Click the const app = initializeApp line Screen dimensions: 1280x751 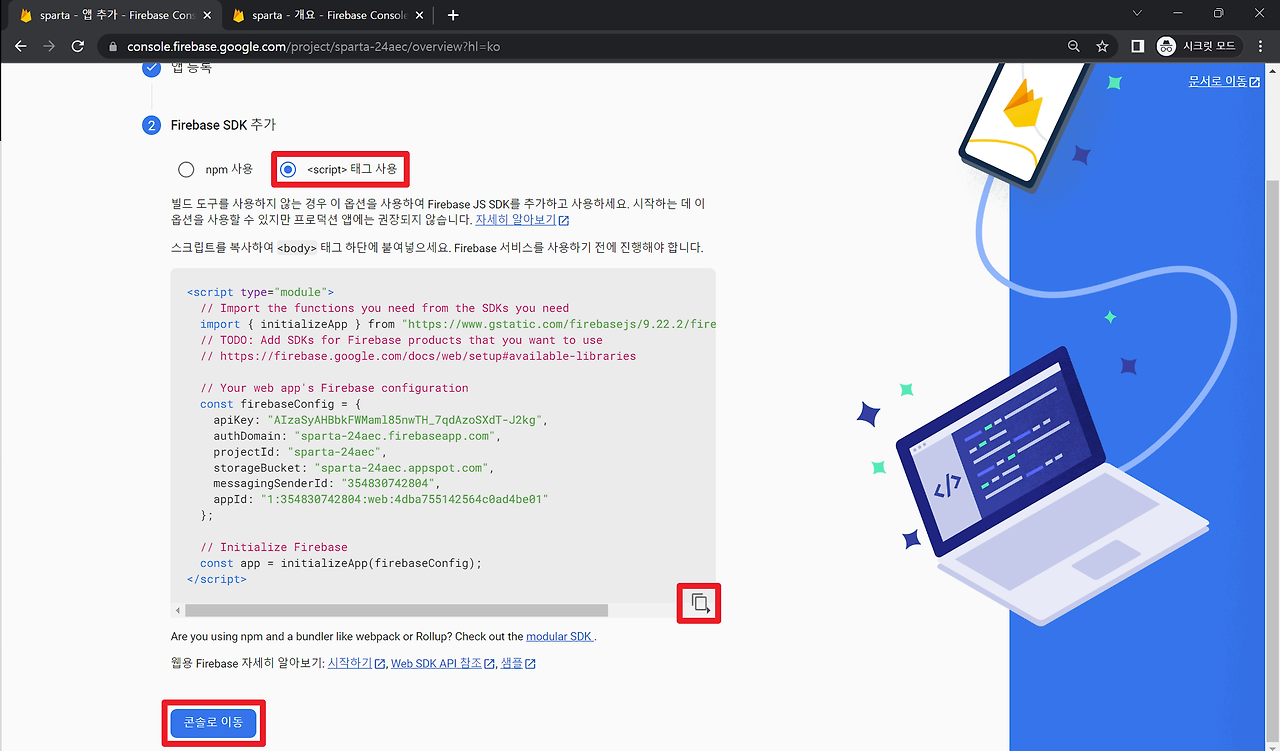click(341, 563)
